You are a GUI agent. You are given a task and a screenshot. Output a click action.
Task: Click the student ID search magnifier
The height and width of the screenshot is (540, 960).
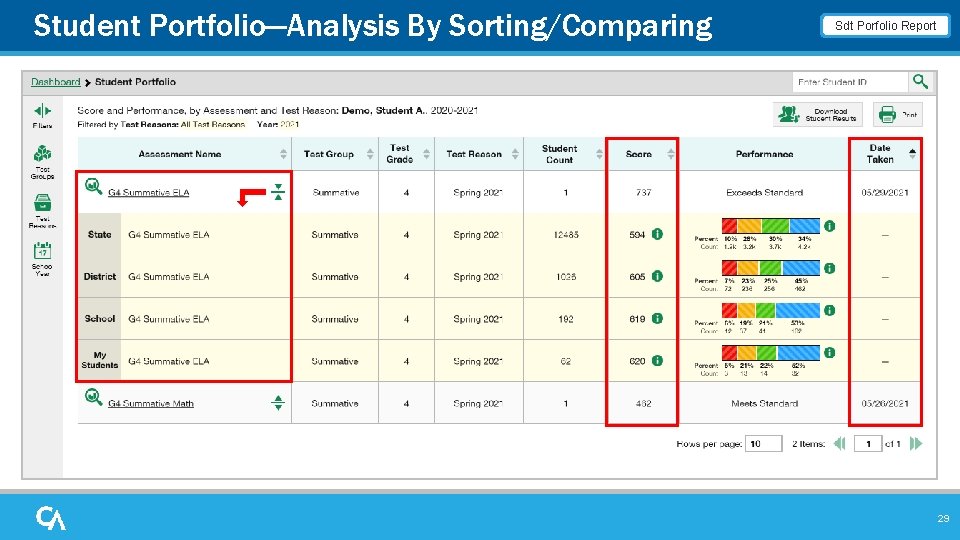920,81
